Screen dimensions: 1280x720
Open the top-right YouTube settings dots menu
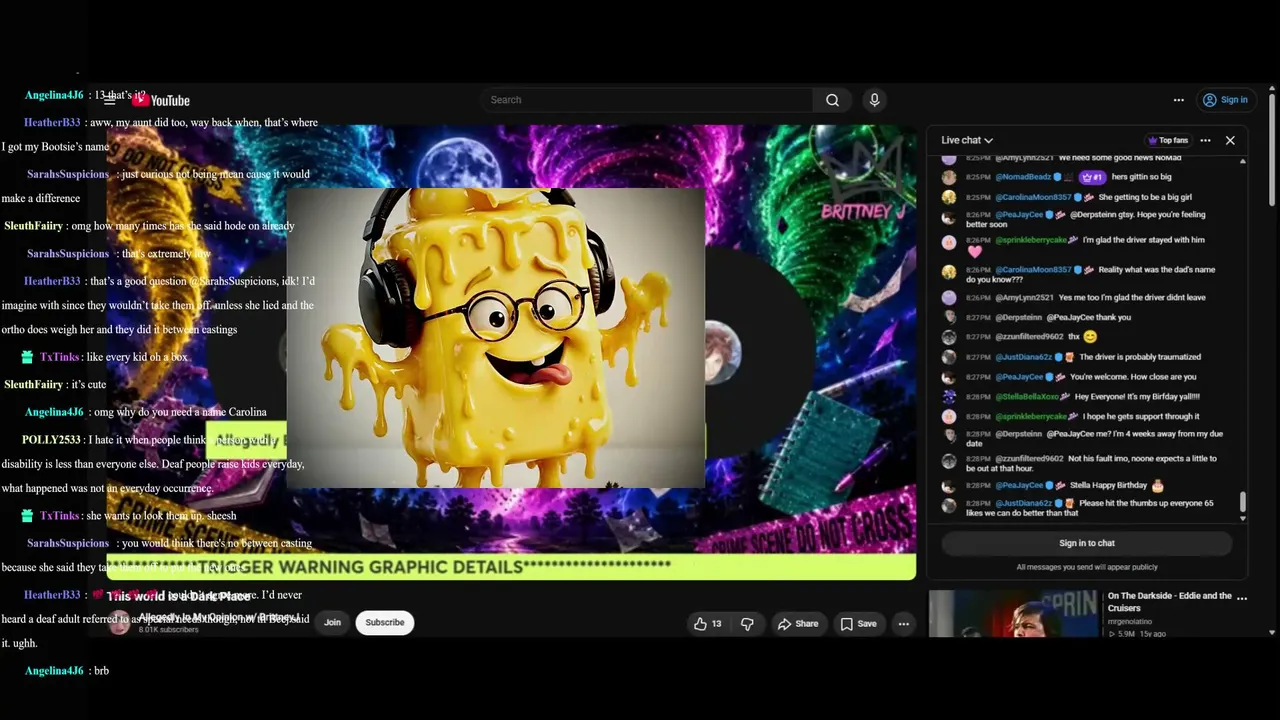(x=1179, y=100)
